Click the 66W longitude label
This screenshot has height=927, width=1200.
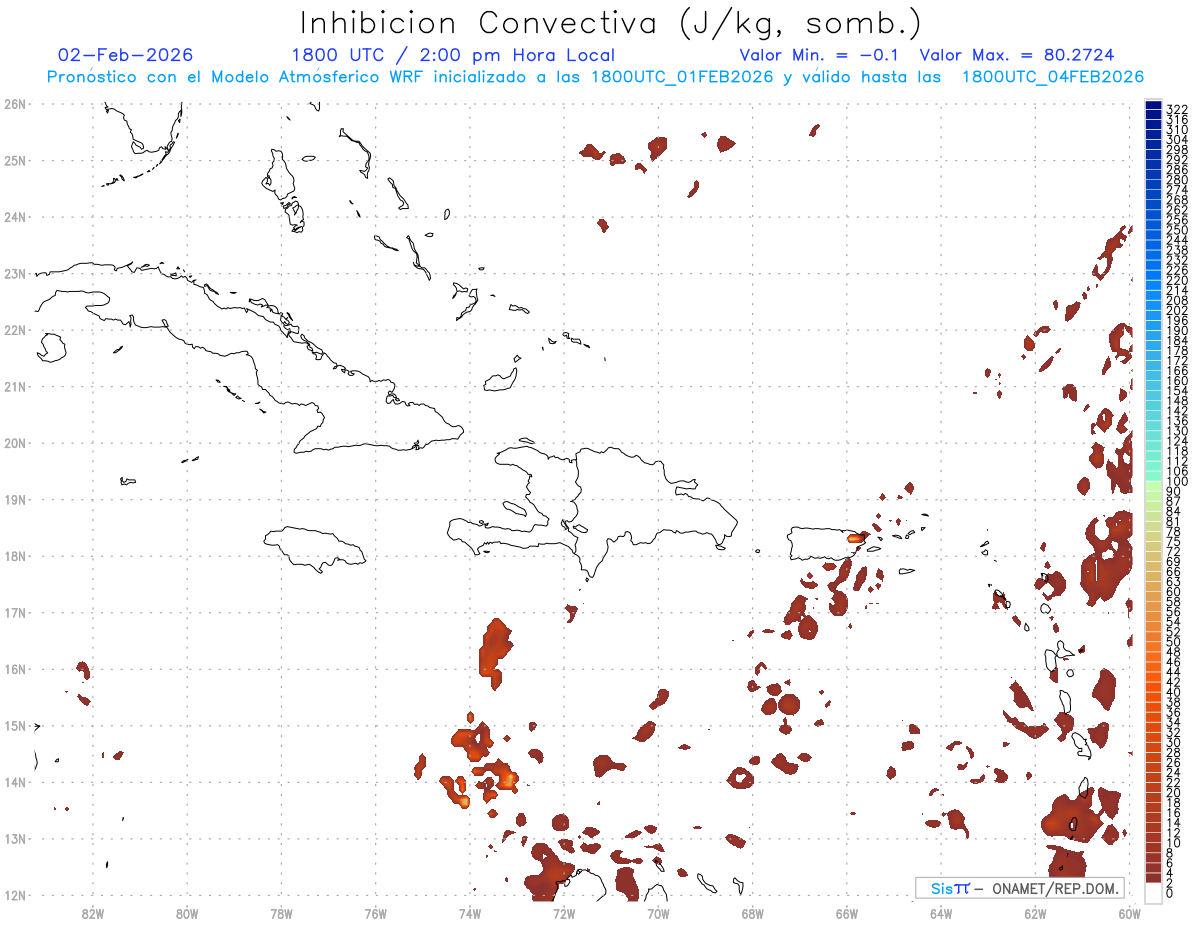pyautogui.click(x=847, y=912)
